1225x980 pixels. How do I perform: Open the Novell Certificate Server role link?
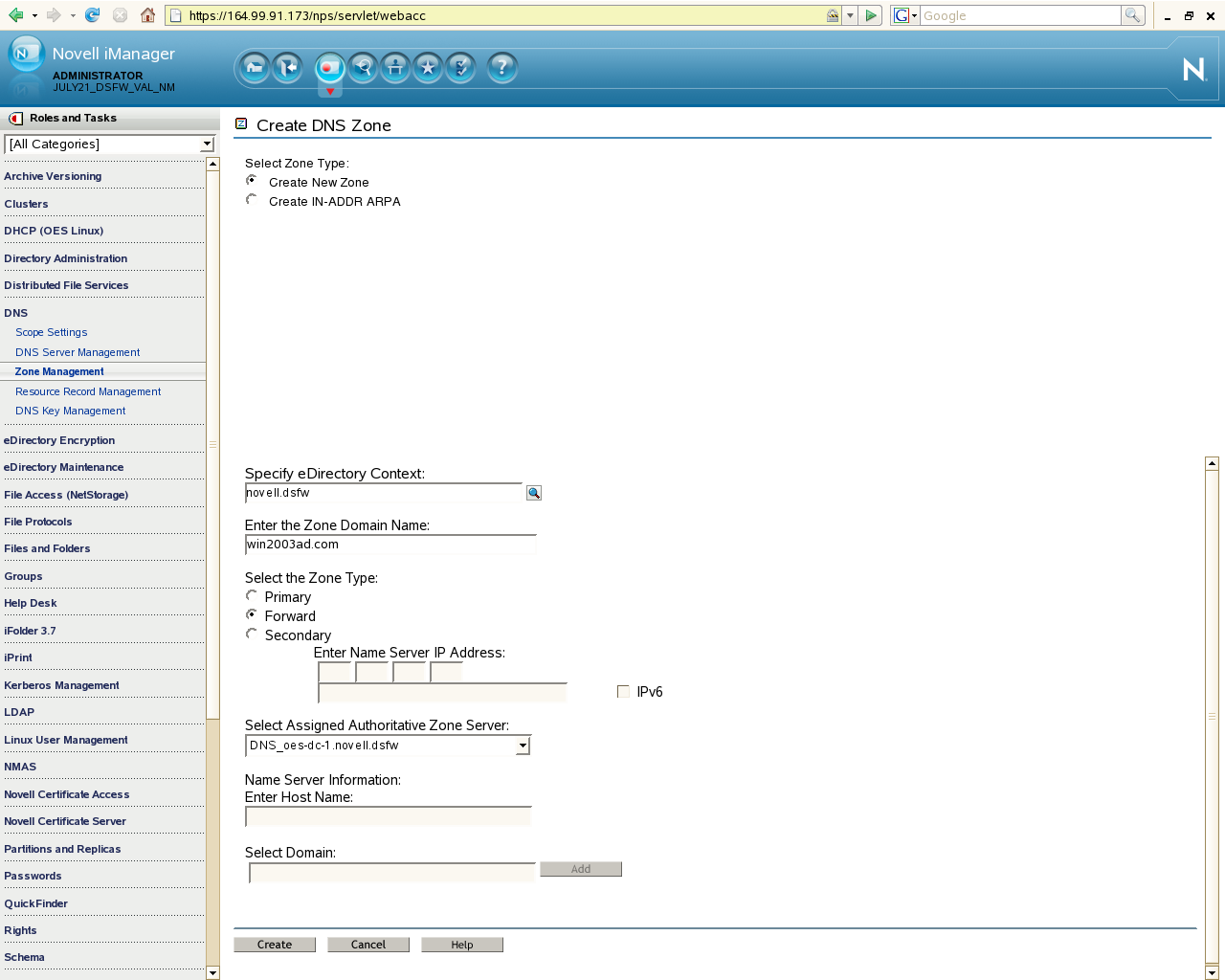[65, 821]
